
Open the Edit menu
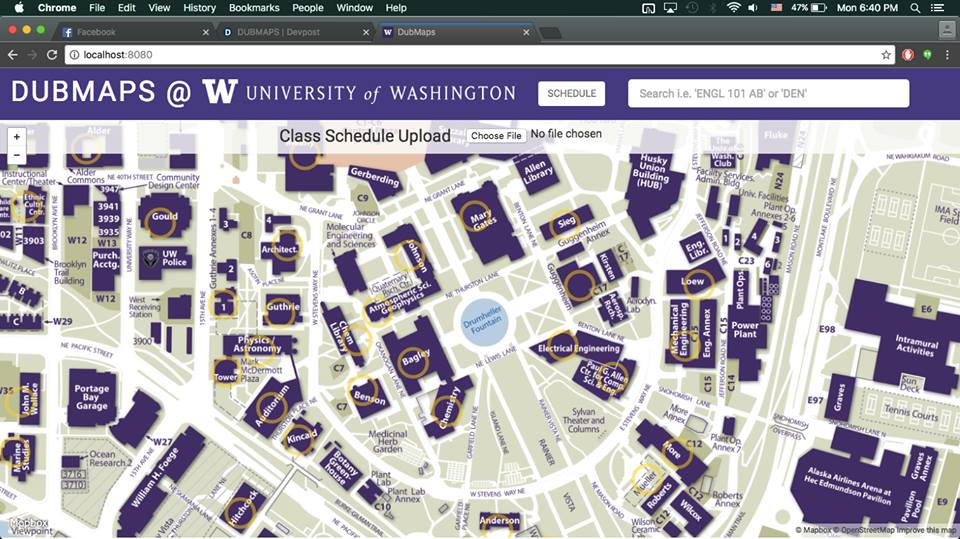click(x=127, y=8)
